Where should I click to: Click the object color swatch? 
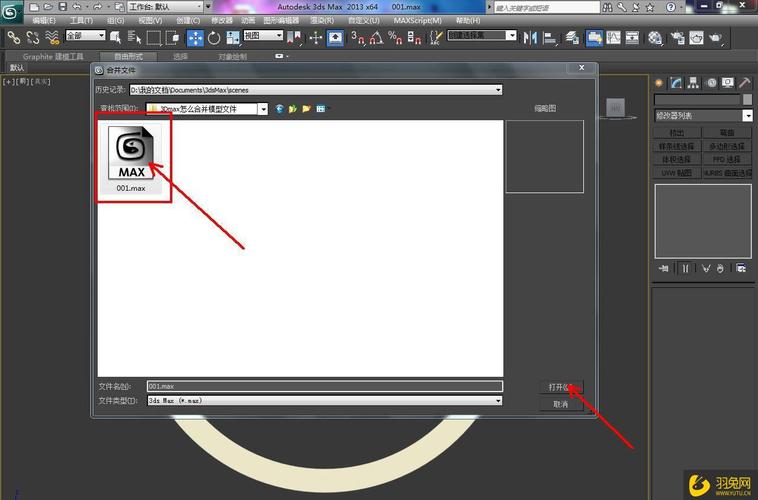(746, 100)
